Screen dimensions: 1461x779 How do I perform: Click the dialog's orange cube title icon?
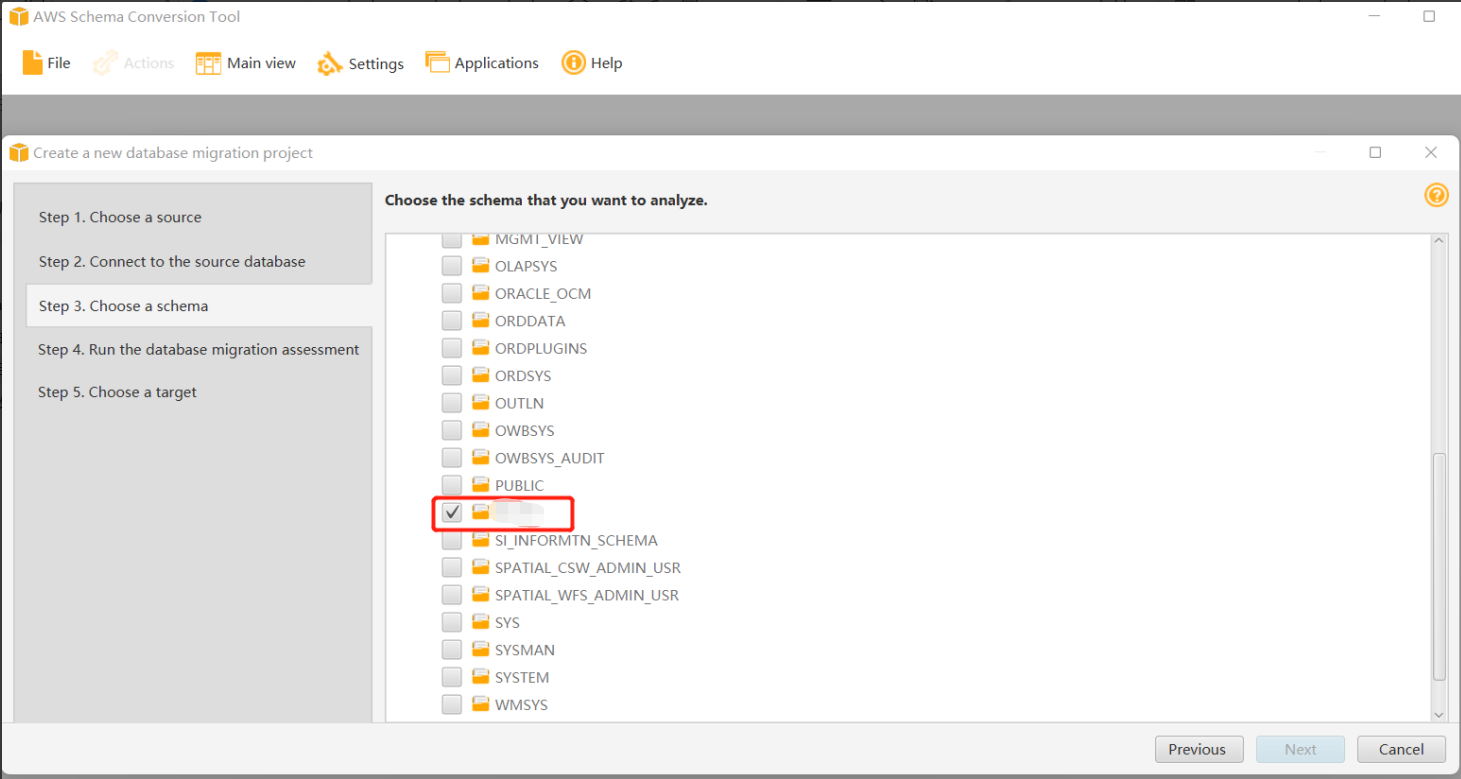click(x=18, y=153)
